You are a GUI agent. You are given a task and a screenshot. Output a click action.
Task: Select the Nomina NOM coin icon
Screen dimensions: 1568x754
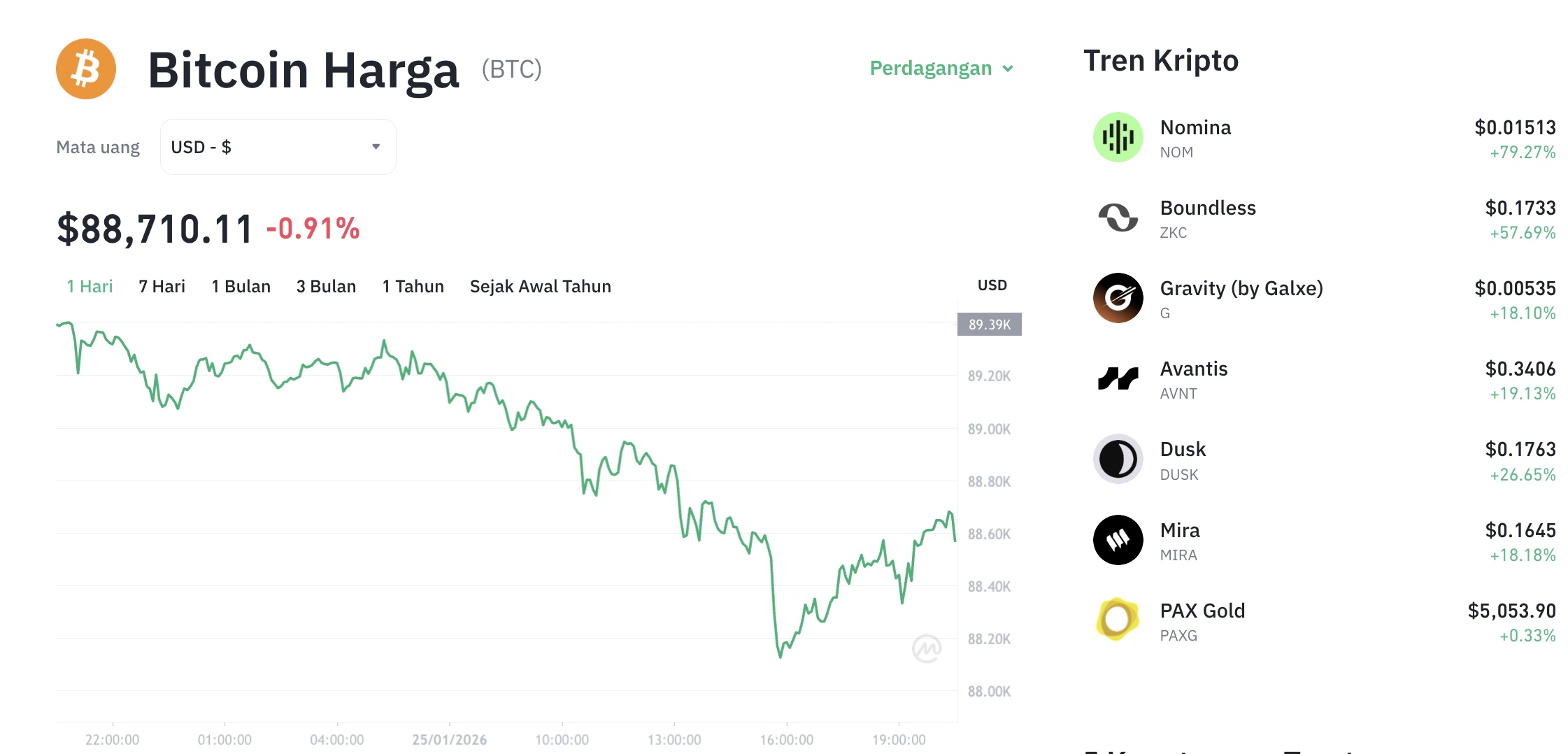[1117, 137]
